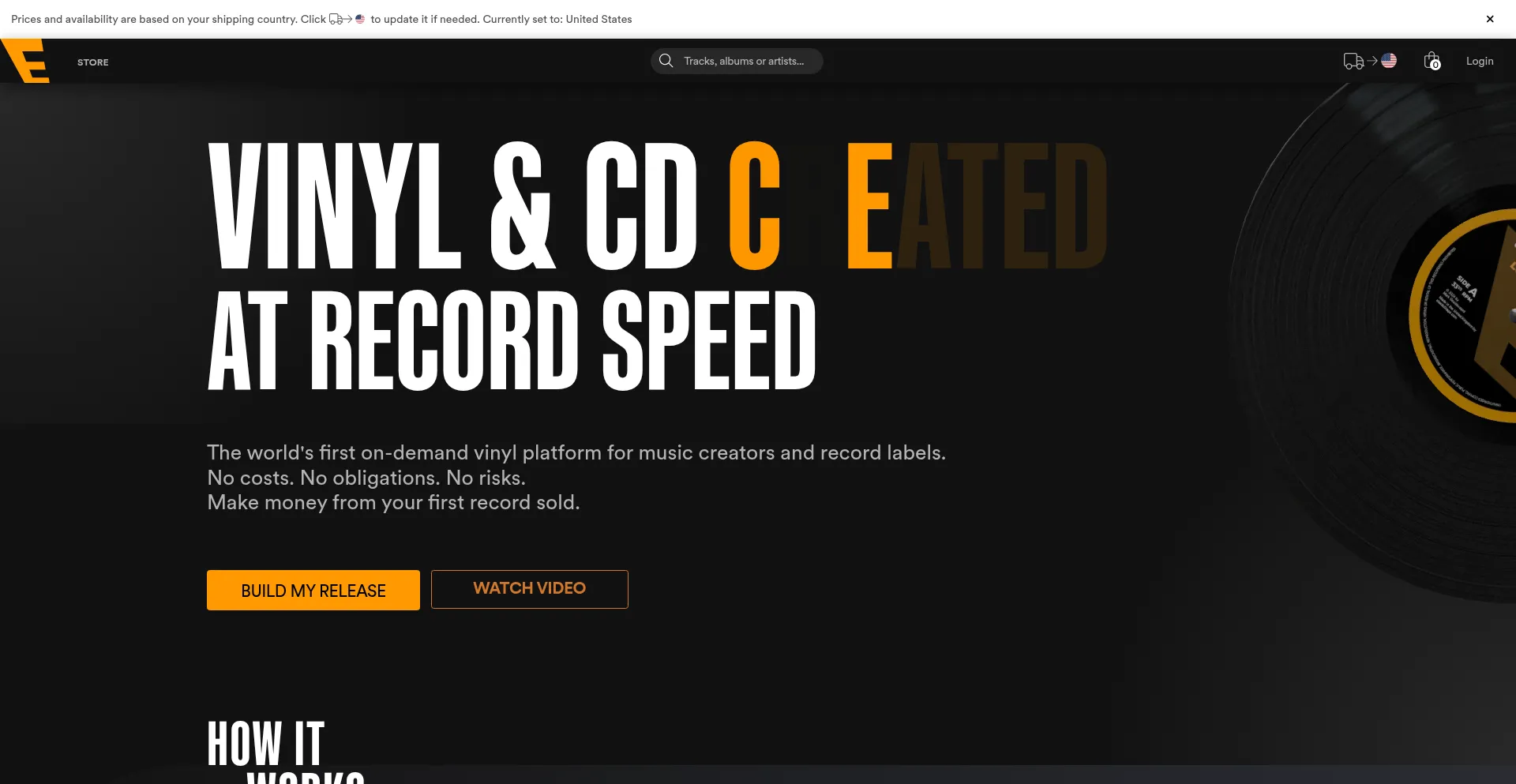Open the STORE menu item
1516x784 pixels.
[x=93, y=62]
